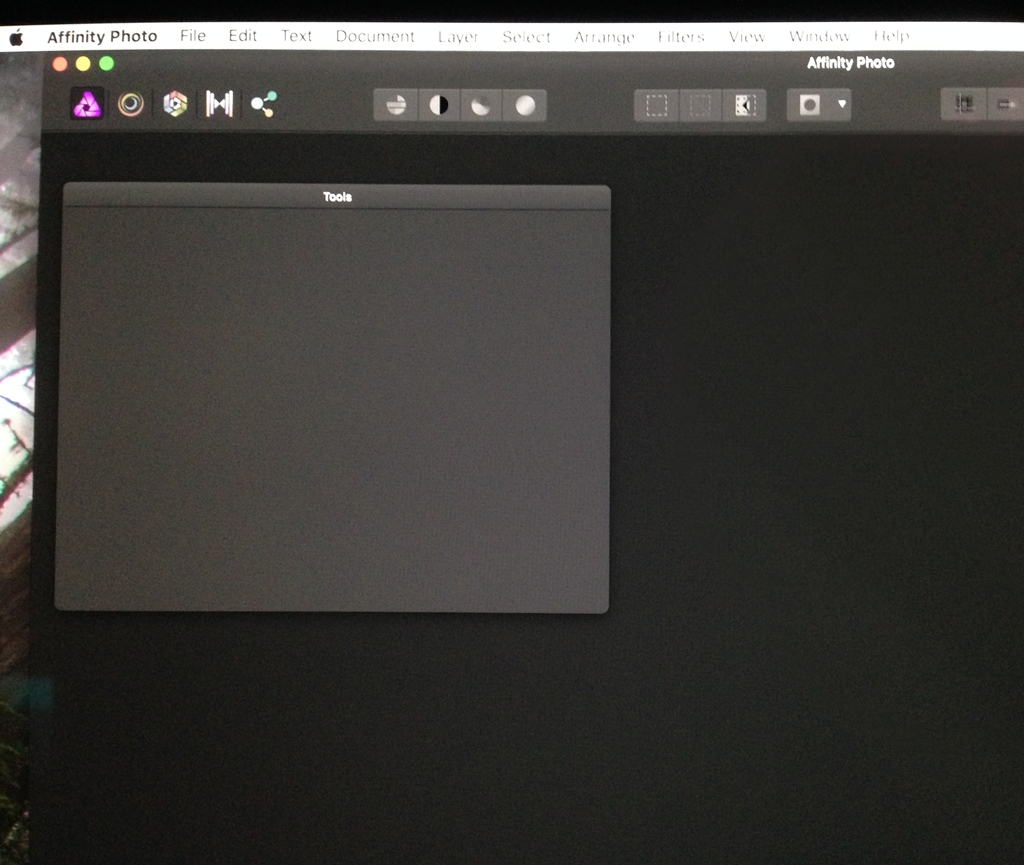Click the Affinity Photo window title
Screen dimensions: 1024x865
click(x=850, y=63)
